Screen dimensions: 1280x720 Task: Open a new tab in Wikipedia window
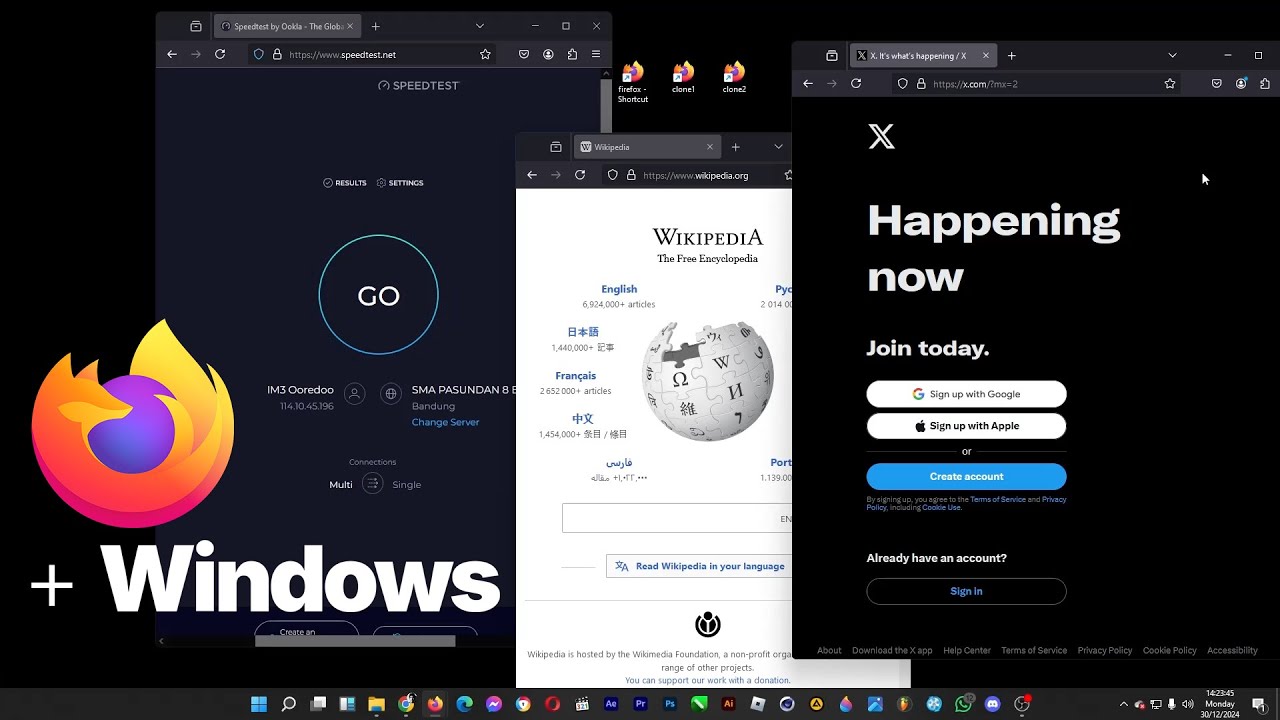click(x=735, y=147)
